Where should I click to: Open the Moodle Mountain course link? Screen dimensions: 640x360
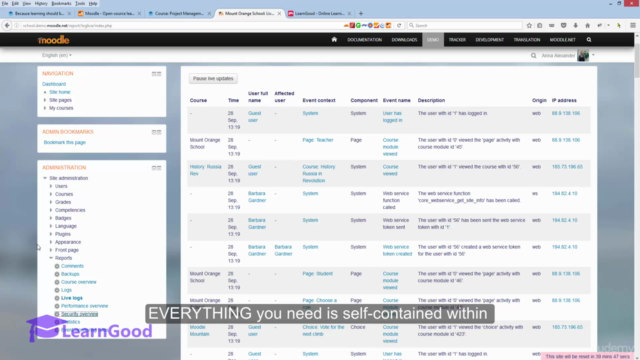200,331
